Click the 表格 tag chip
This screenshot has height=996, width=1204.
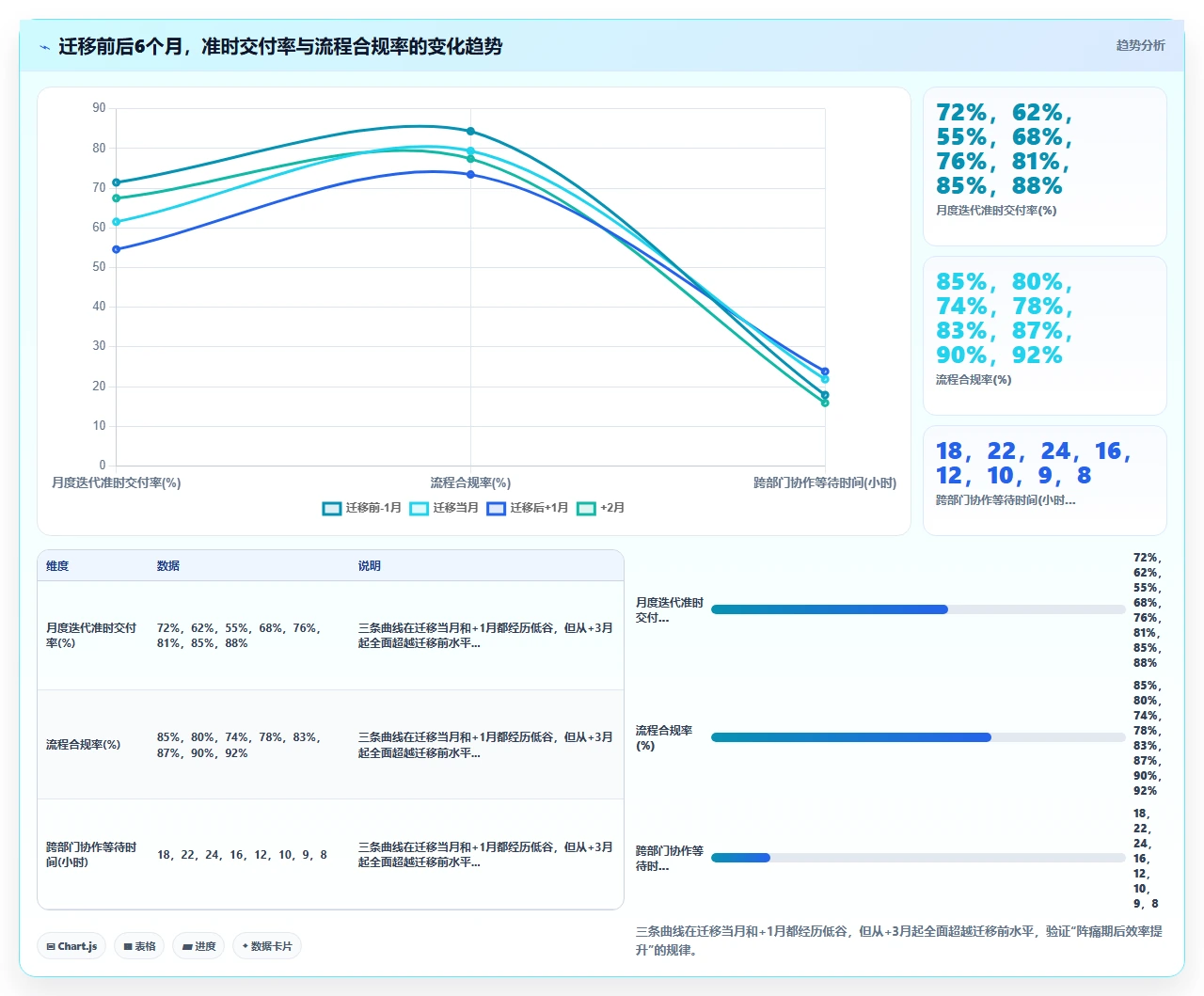(139, 946)
